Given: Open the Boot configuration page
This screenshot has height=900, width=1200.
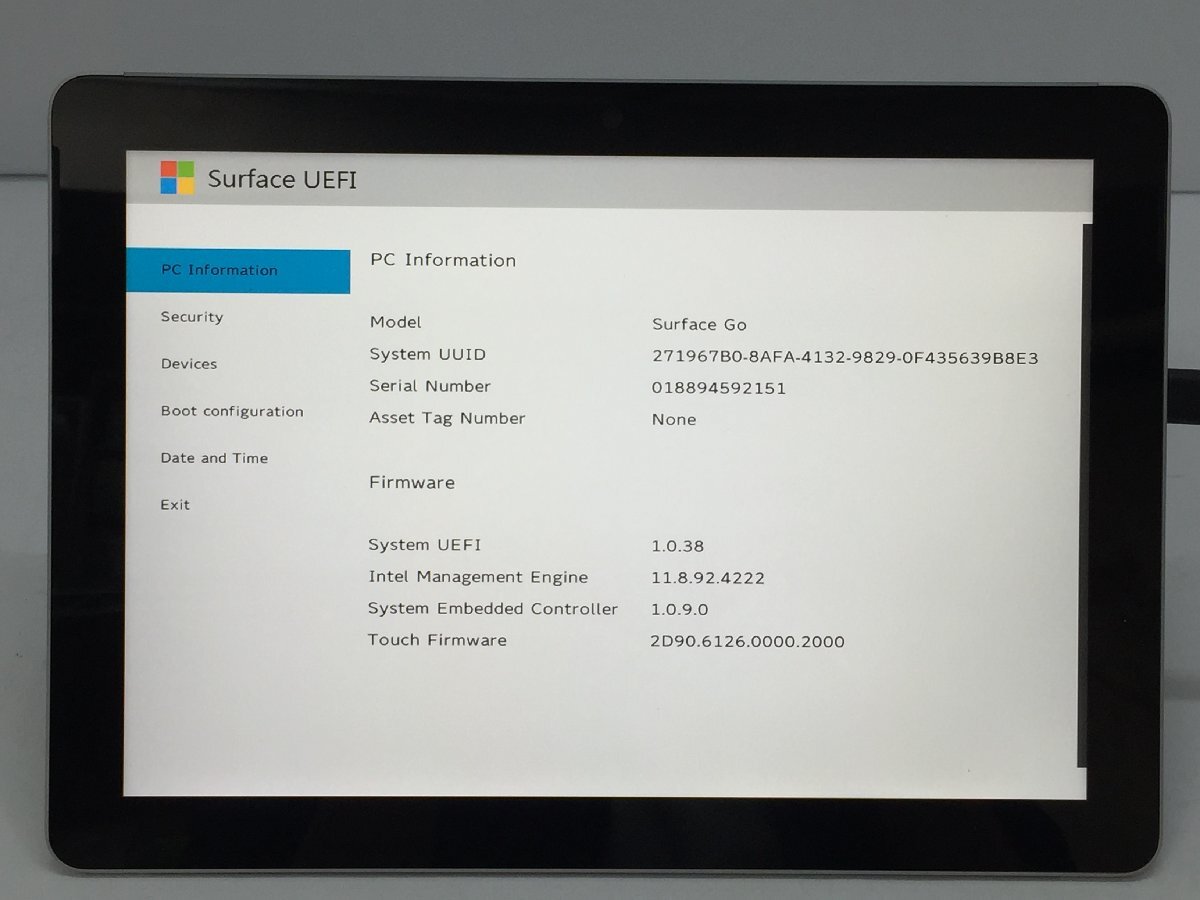Looking at the screenshot, I should 232,411.
